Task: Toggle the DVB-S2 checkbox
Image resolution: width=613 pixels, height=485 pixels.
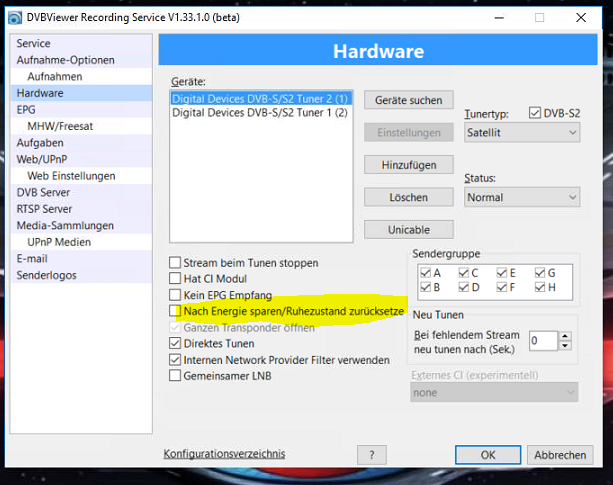Action: pyautogui.click(x=534, y=113)
